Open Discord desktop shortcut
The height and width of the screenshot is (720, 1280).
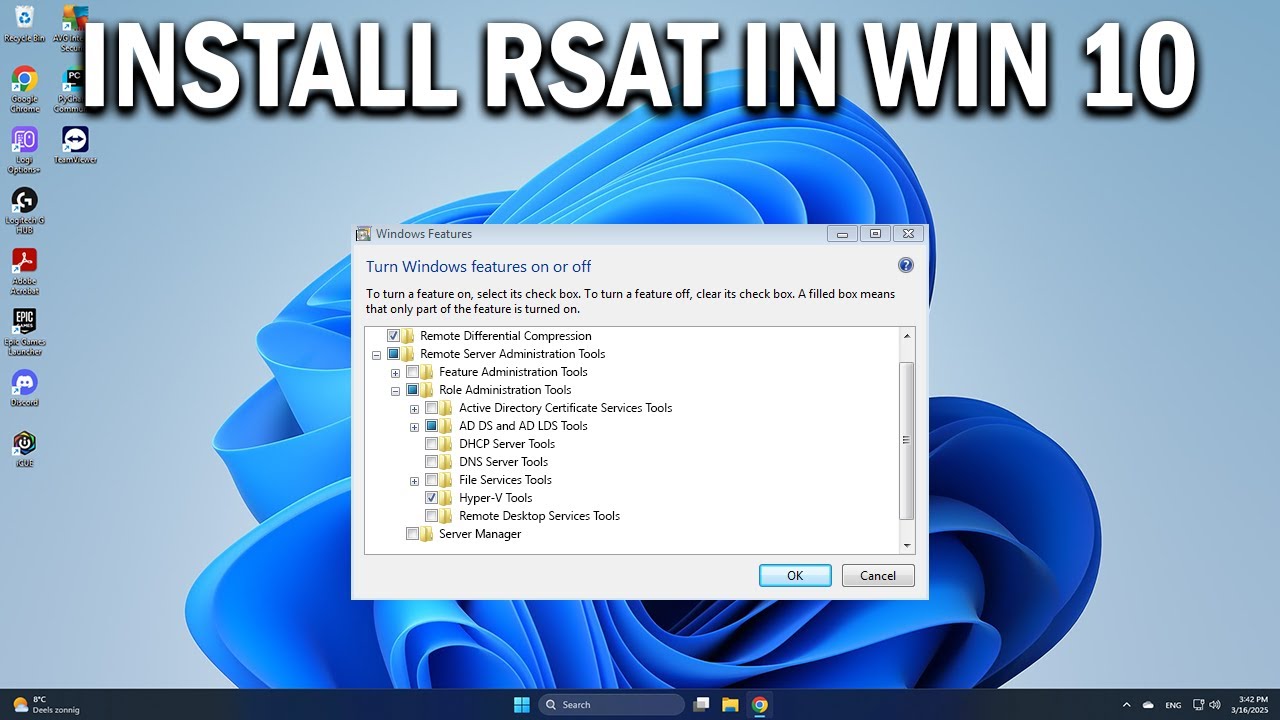(24, 388)
